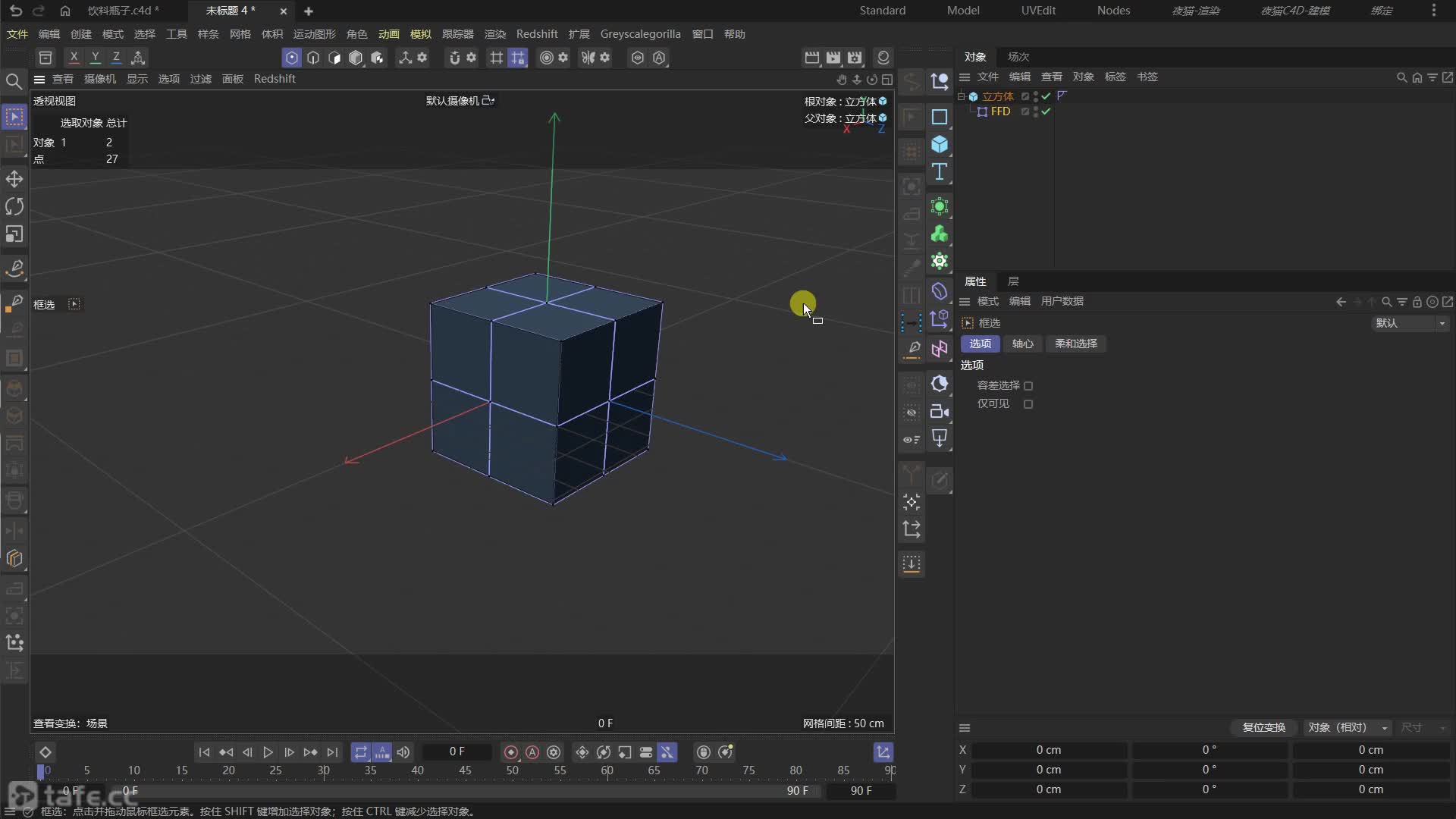Open Render to Picture Viewer icon

coord(833,58)
